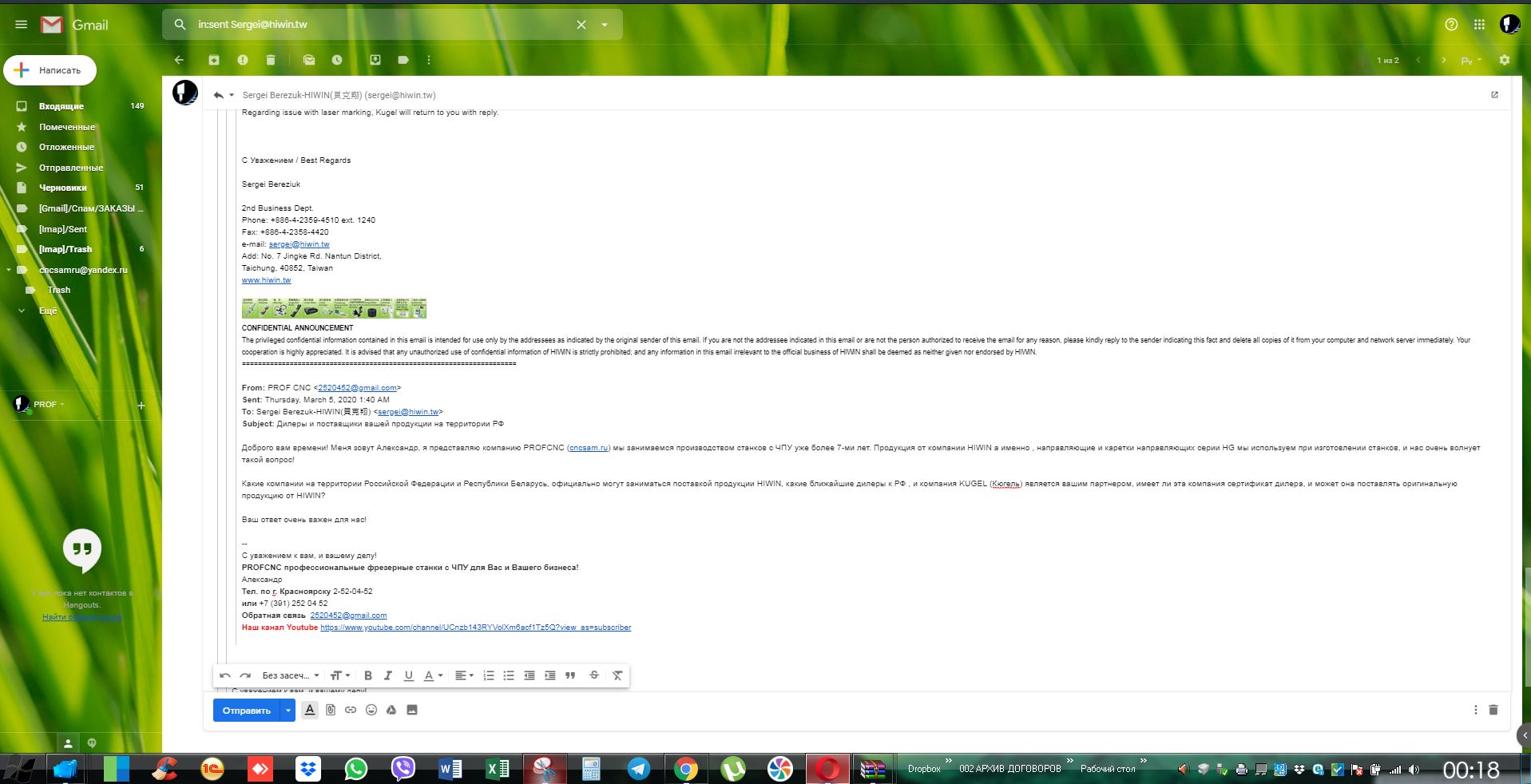Insert an emoji
The height and width of the screenshot is (784, 1531).
(x=371, y=710)
